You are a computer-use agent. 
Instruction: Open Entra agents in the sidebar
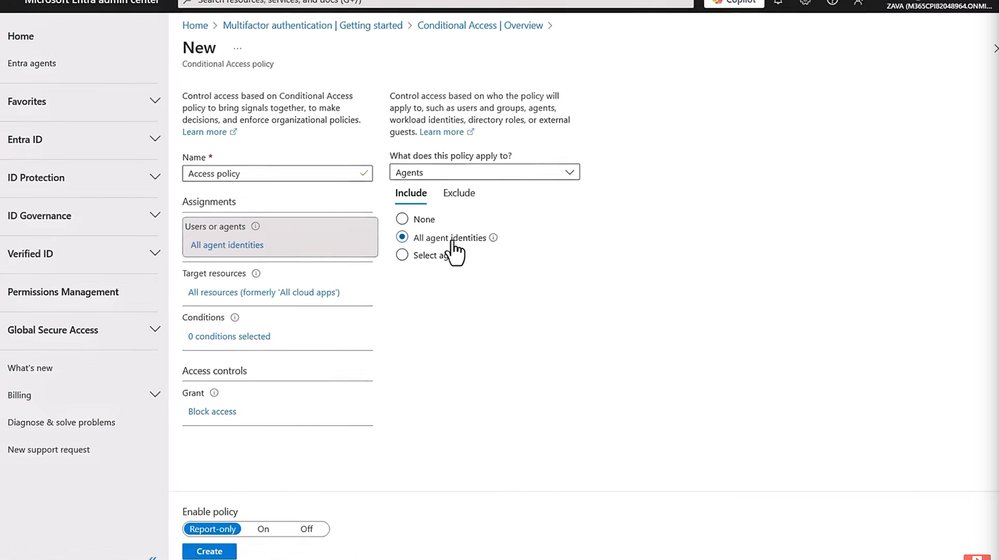tap(32, 63)
